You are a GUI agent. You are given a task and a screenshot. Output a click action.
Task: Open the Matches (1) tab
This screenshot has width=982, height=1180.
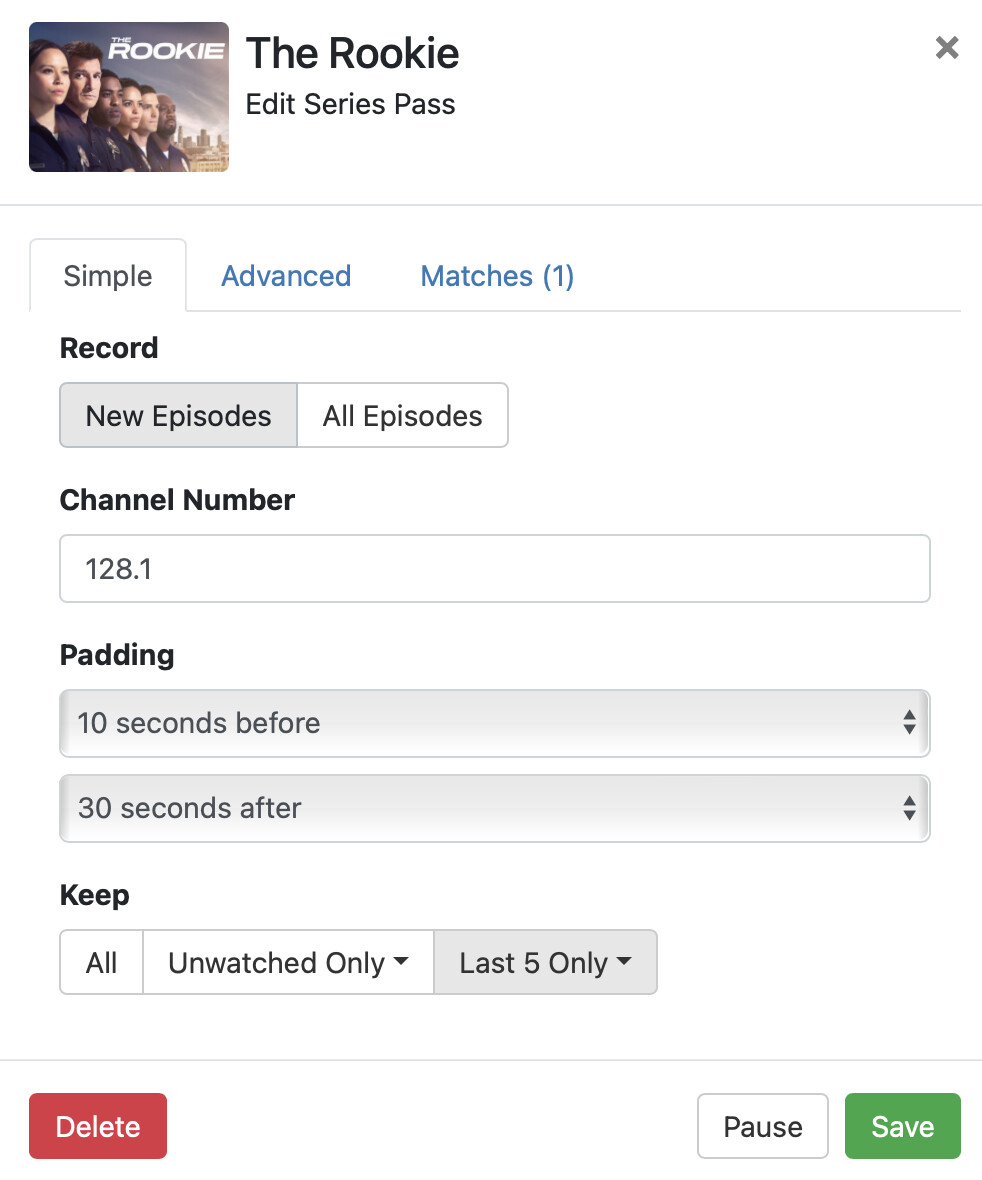(497, 276)
